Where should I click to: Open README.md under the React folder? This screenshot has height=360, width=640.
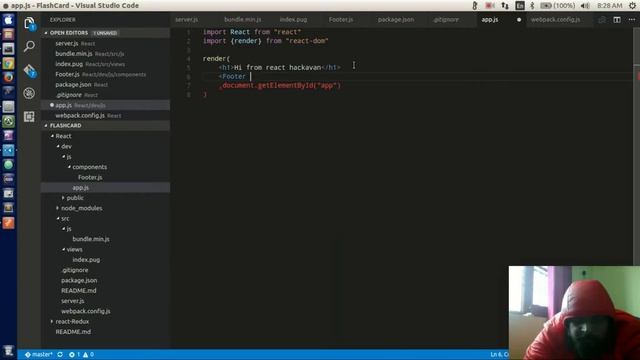[x=78, y=291]
